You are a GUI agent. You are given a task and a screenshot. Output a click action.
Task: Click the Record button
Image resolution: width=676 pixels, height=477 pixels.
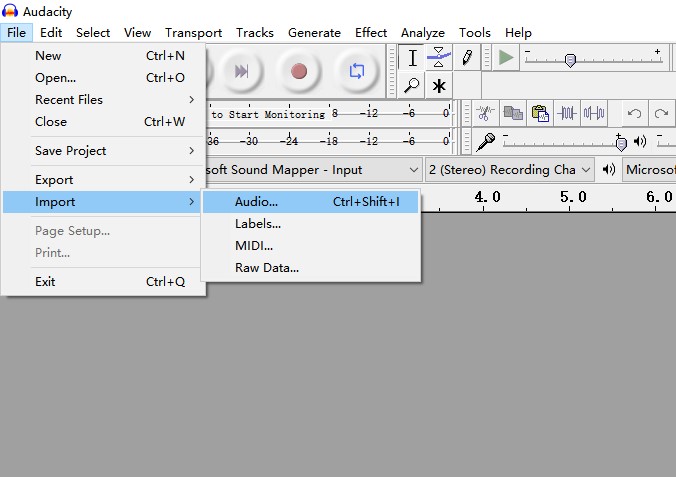coord(299,71)
